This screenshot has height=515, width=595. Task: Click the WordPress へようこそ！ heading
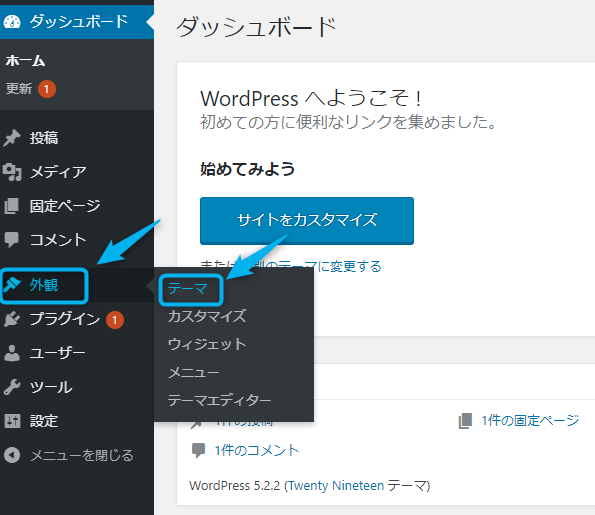[x=311, y=99]
